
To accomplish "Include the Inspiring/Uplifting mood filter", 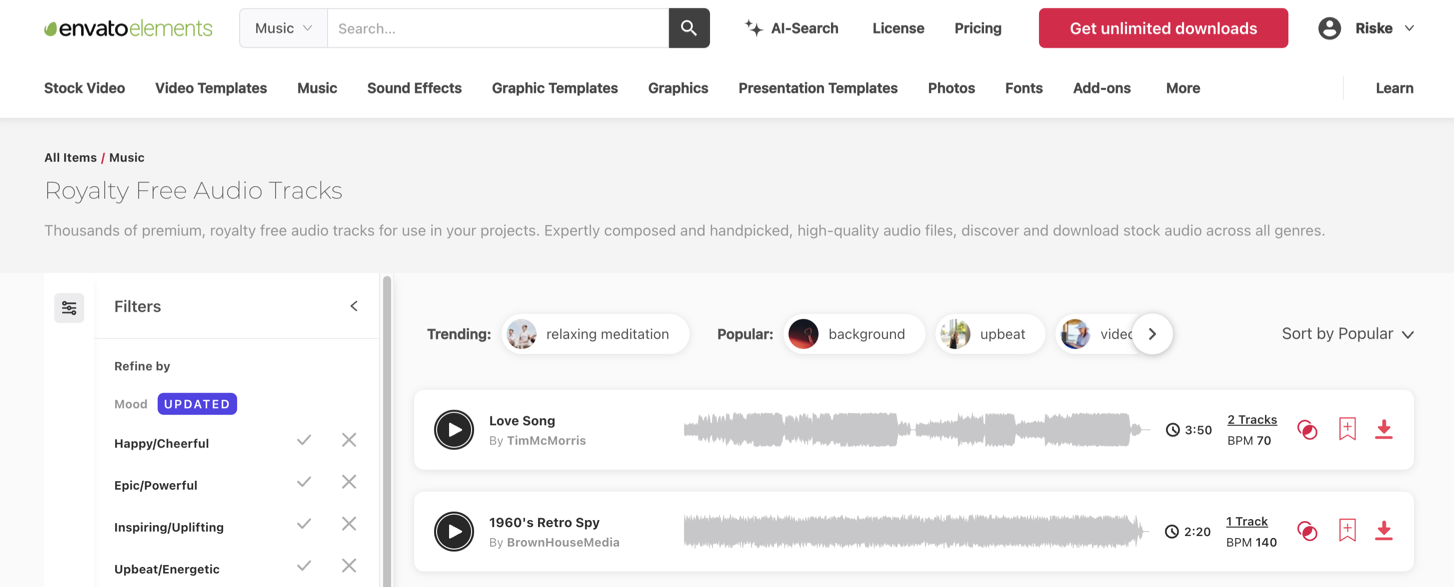I will (304, 524).
